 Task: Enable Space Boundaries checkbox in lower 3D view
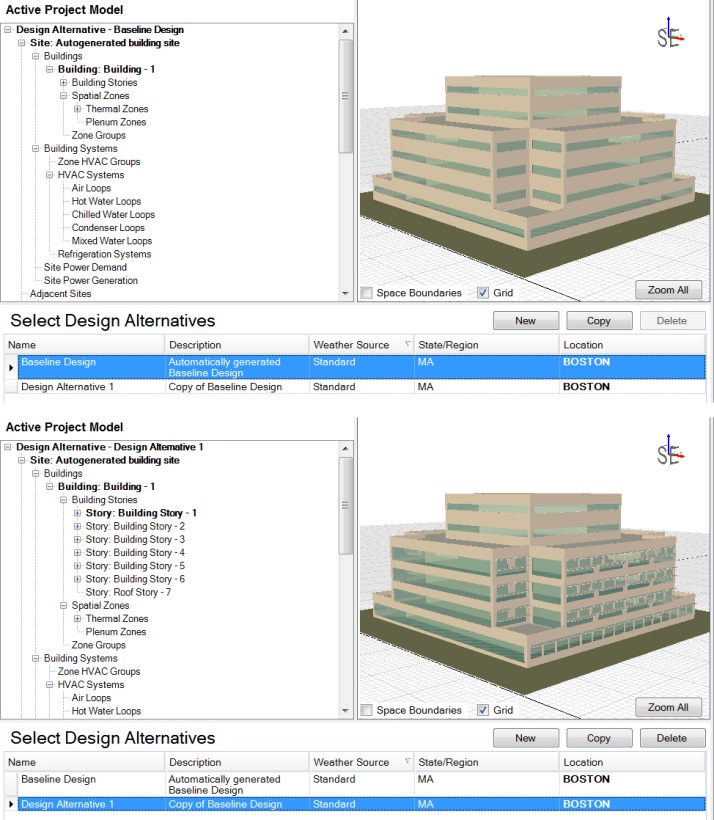(367, 710)
